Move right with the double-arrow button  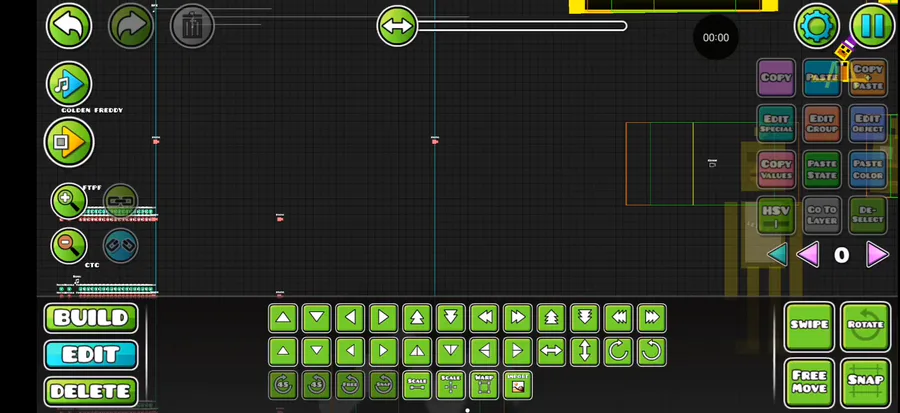coord(518,318)
